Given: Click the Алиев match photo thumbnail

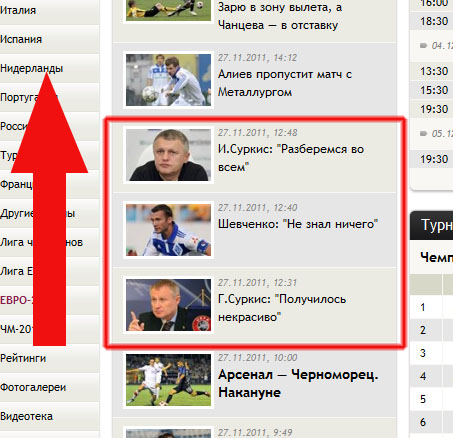Looking at the screenshot, I should (168, 80).
